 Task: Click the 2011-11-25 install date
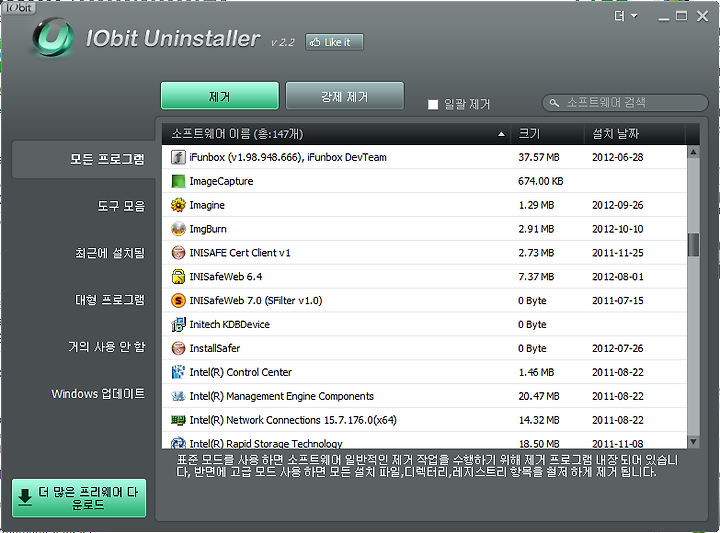(618, 253)
